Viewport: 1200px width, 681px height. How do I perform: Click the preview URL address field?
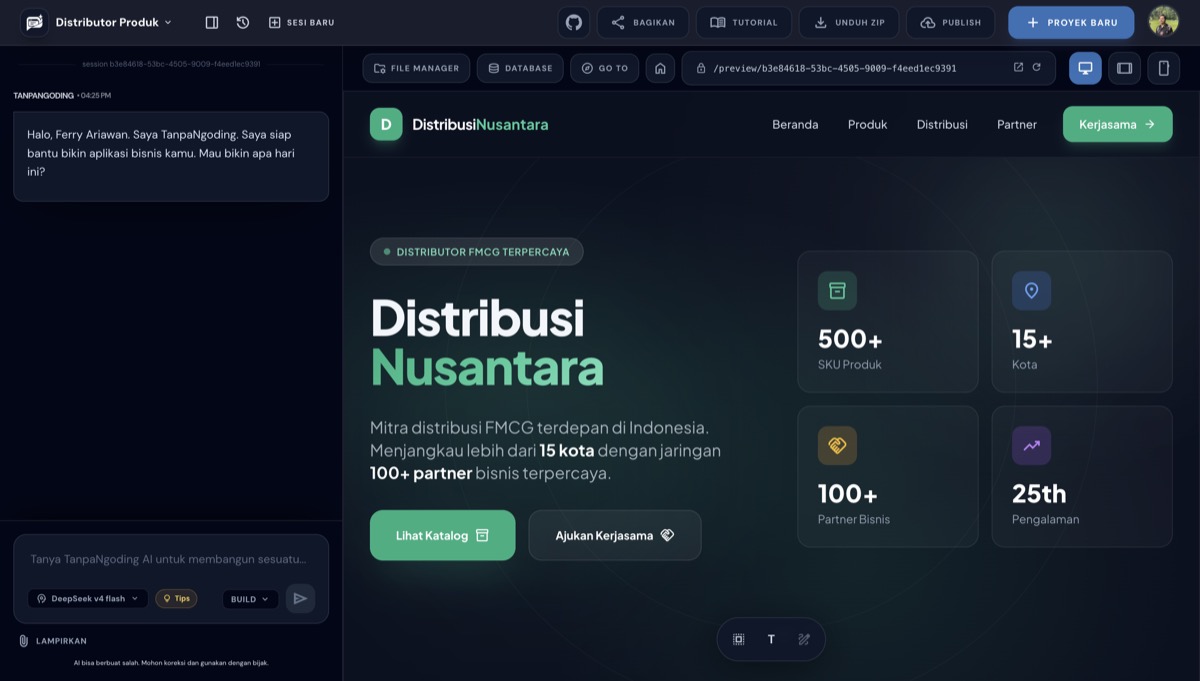pos(868,68)
